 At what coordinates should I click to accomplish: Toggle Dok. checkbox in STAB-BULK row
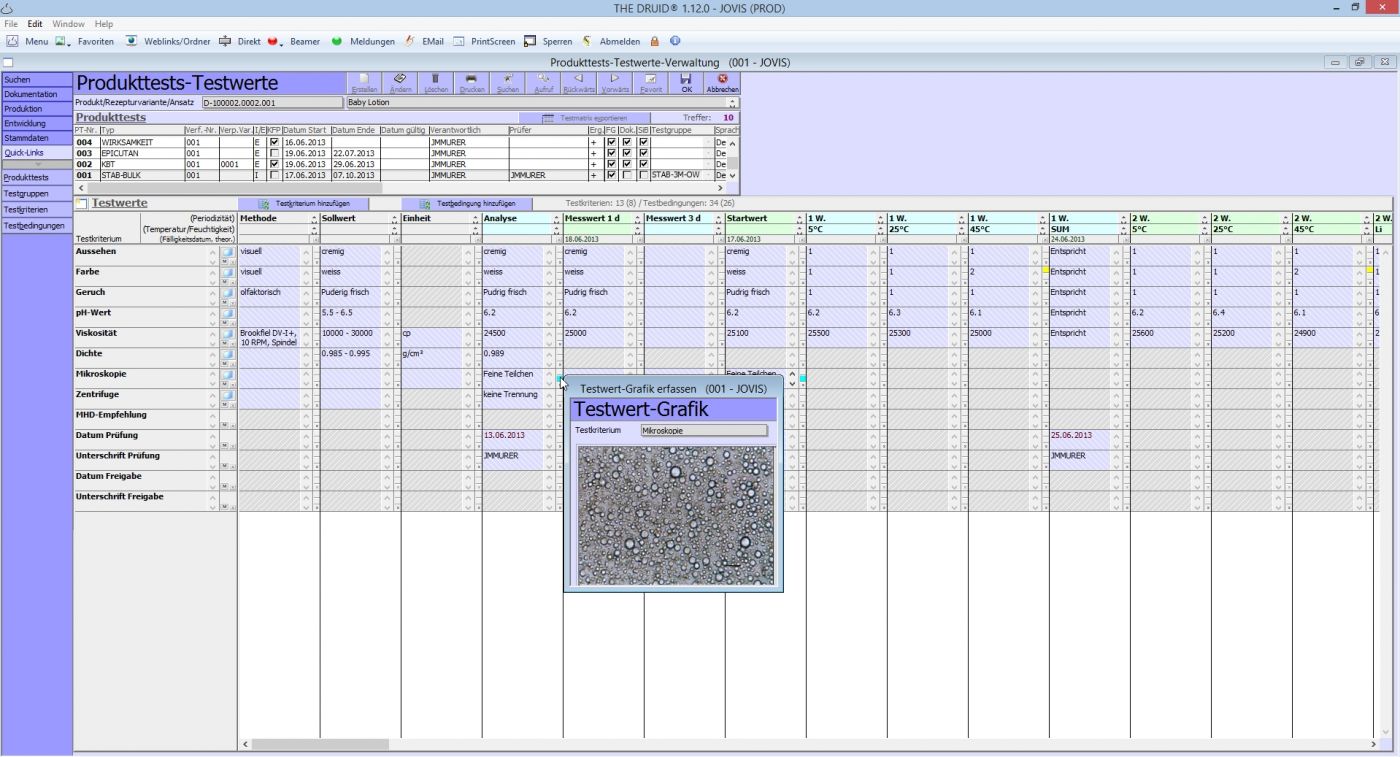coord(626,175)
